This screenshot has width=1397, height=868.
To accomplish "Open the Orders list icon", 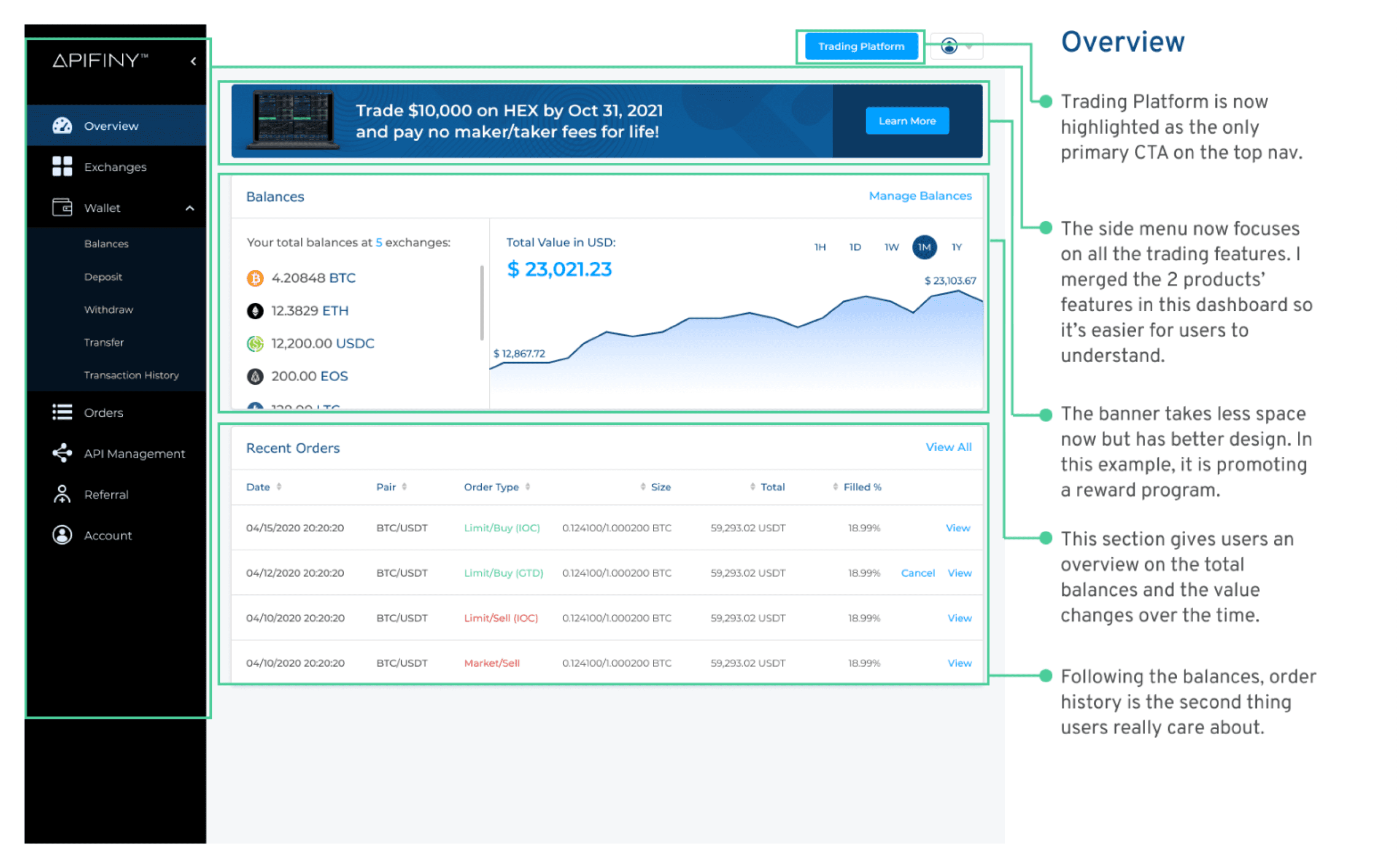I will point(62,413).
